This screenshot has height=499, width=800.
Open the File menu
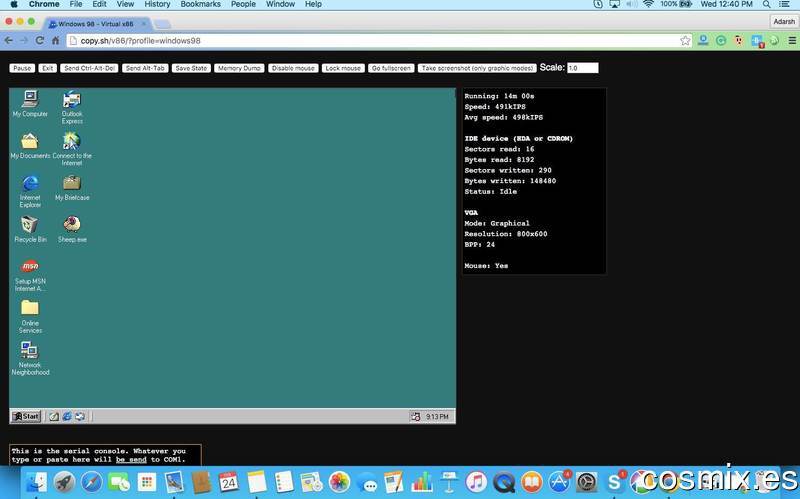(76, 4)
